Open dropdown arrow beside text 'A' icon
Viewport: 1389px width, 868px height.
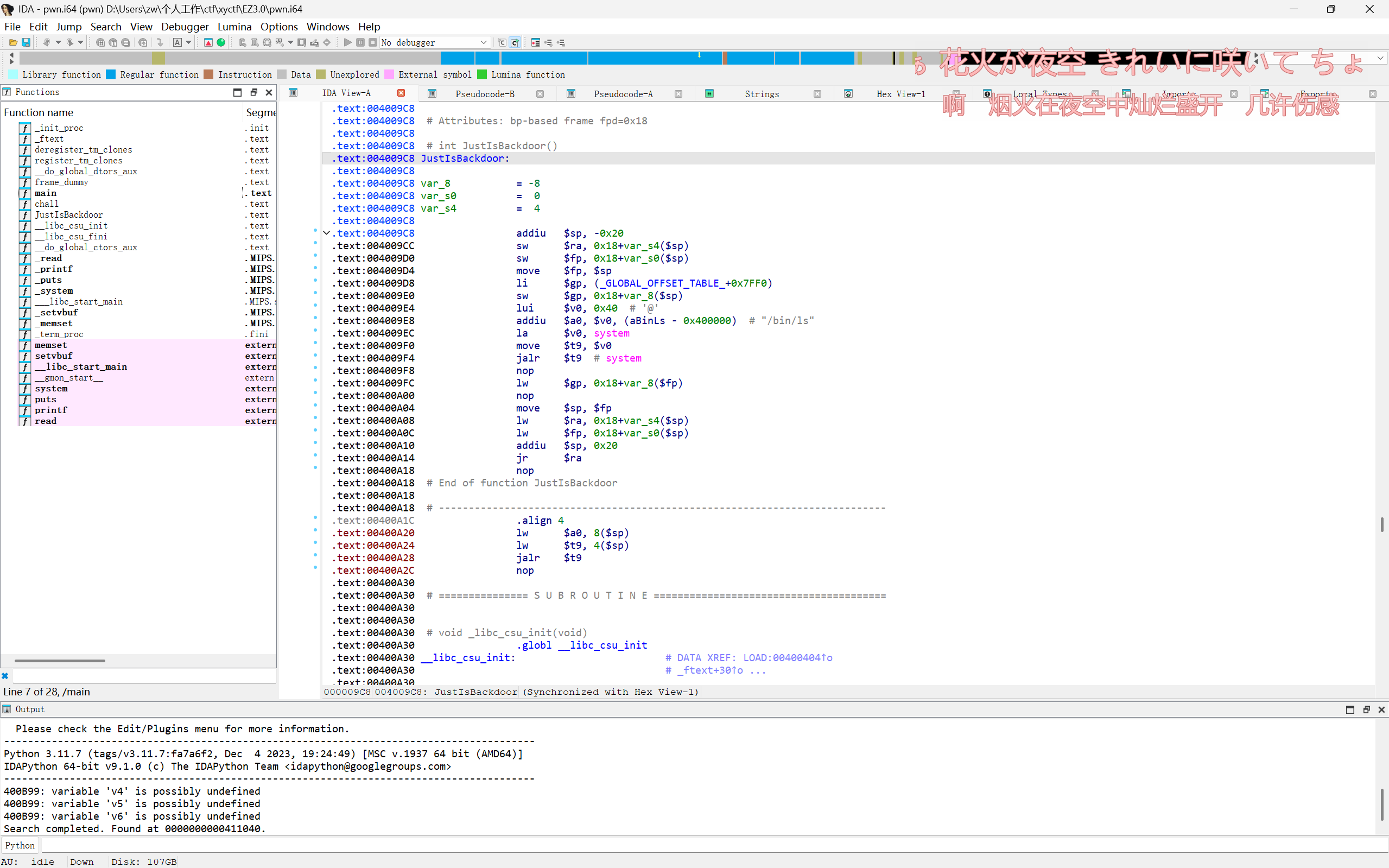pyautogui.click(x=188, y=42)
